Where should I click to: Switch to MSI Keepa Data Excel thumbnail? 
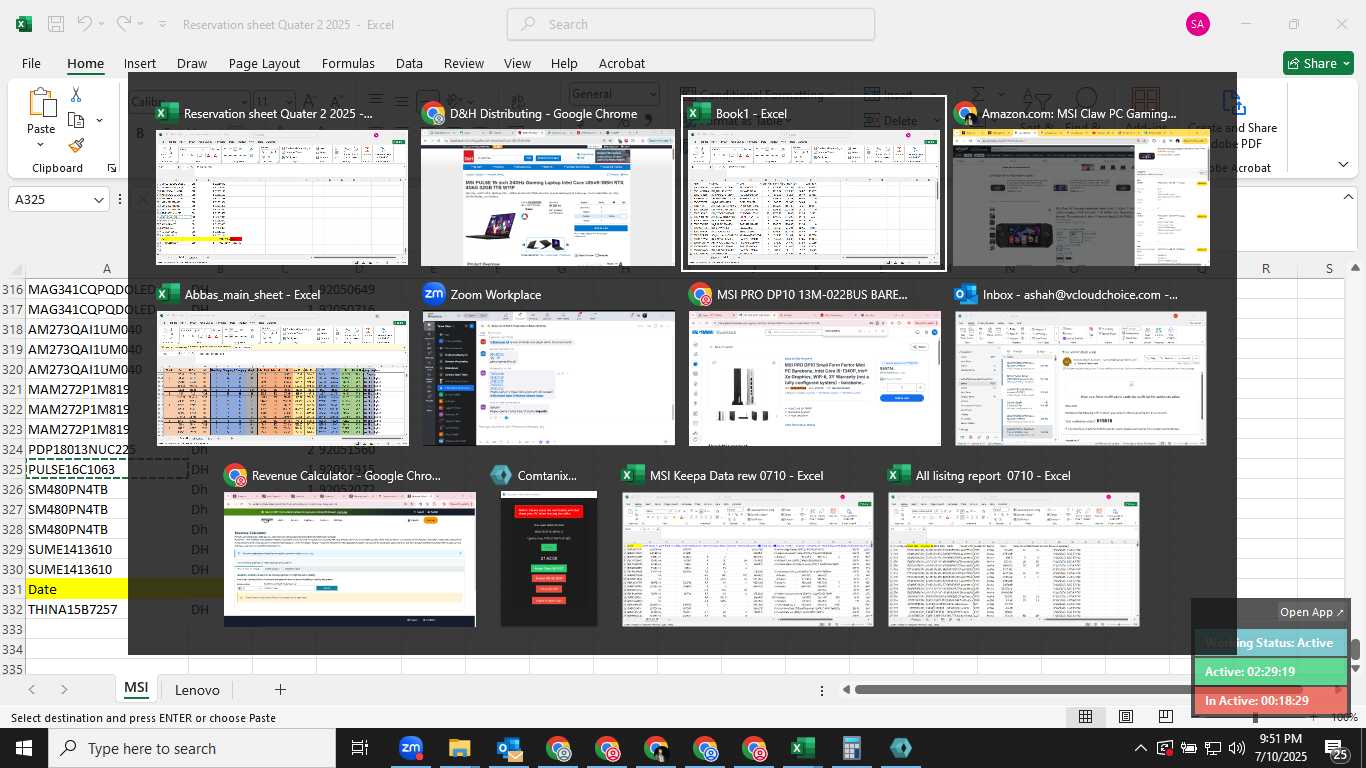coord(748,545)
